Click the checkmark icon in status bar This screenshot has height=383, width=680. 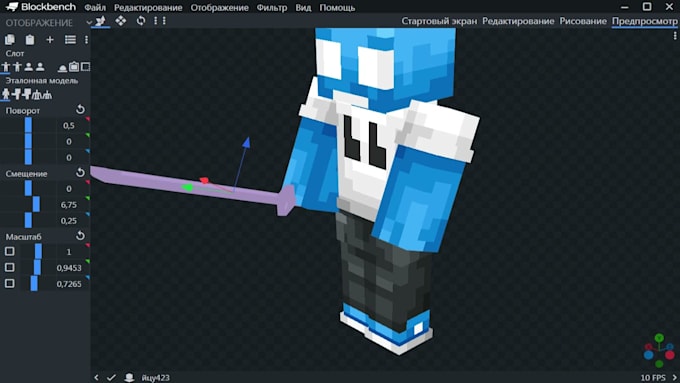coord(111,377)
